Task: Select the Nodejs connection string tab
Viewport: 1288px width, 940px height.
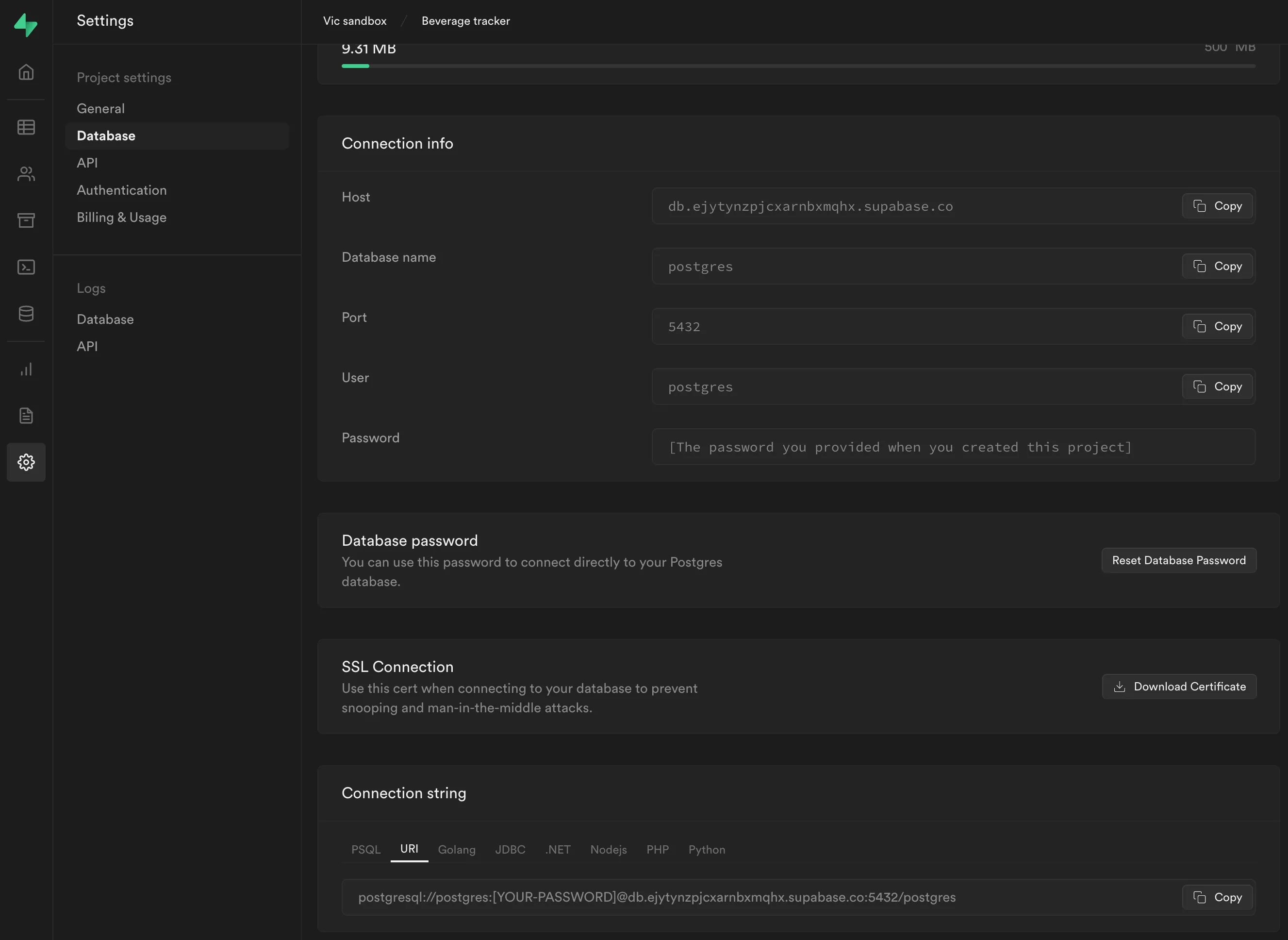Action: tap(608, 850)
